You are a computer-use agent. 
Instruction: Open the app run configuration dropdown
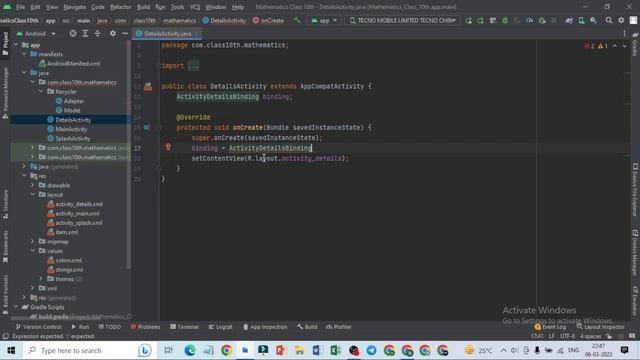point(324,20)
